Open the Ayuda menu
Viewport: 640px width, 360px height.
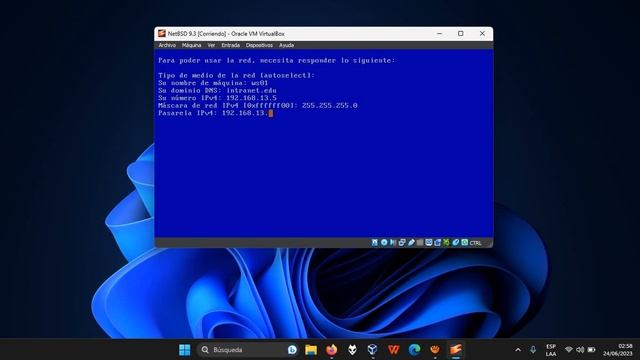[x=287, y=45]
